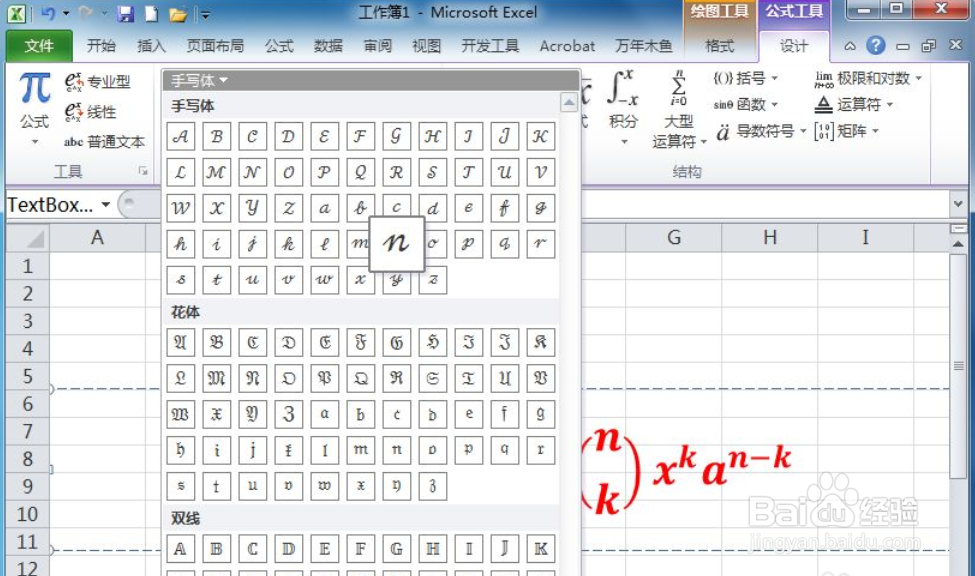Open file via Quick Access folder icon
Screen dimensions: 975x576
pos(178,13)
